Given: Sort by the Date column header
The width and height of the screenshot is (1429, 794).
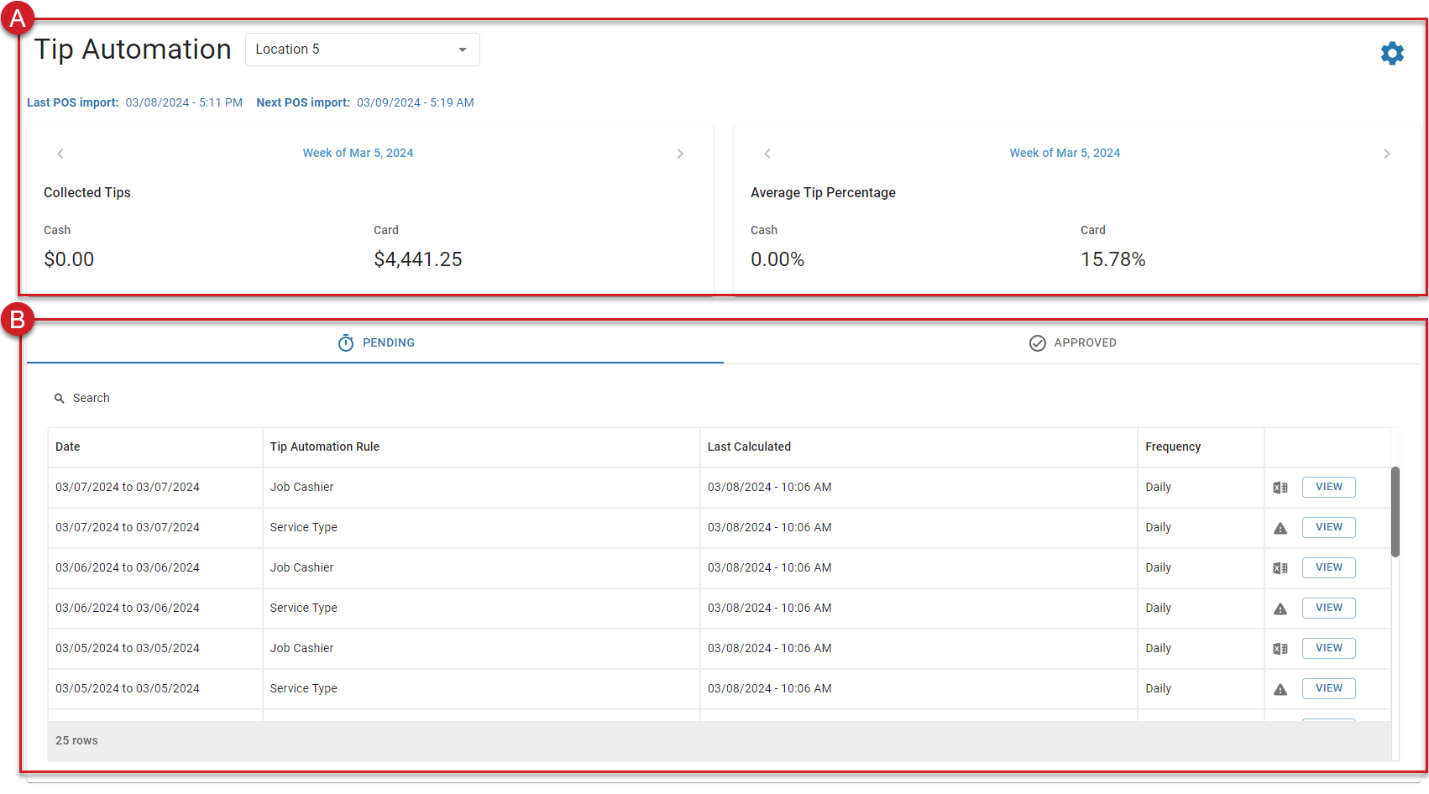Looking at the screenshot, I should pyautogui.click(x=155, y=447).
